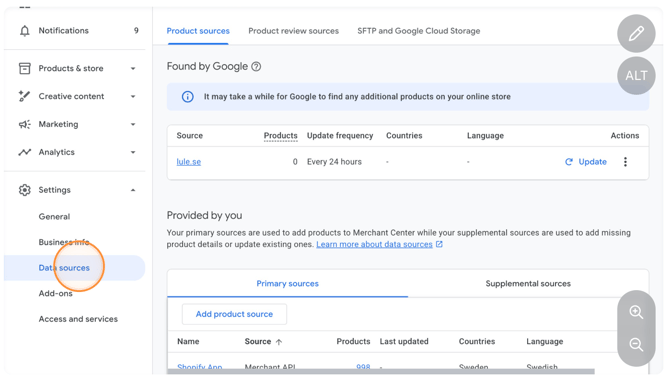Image resolution: width=670 pixels, height=383 pixels.
Task: Expand the Analytics menu arrow
Action: point(133,152)
